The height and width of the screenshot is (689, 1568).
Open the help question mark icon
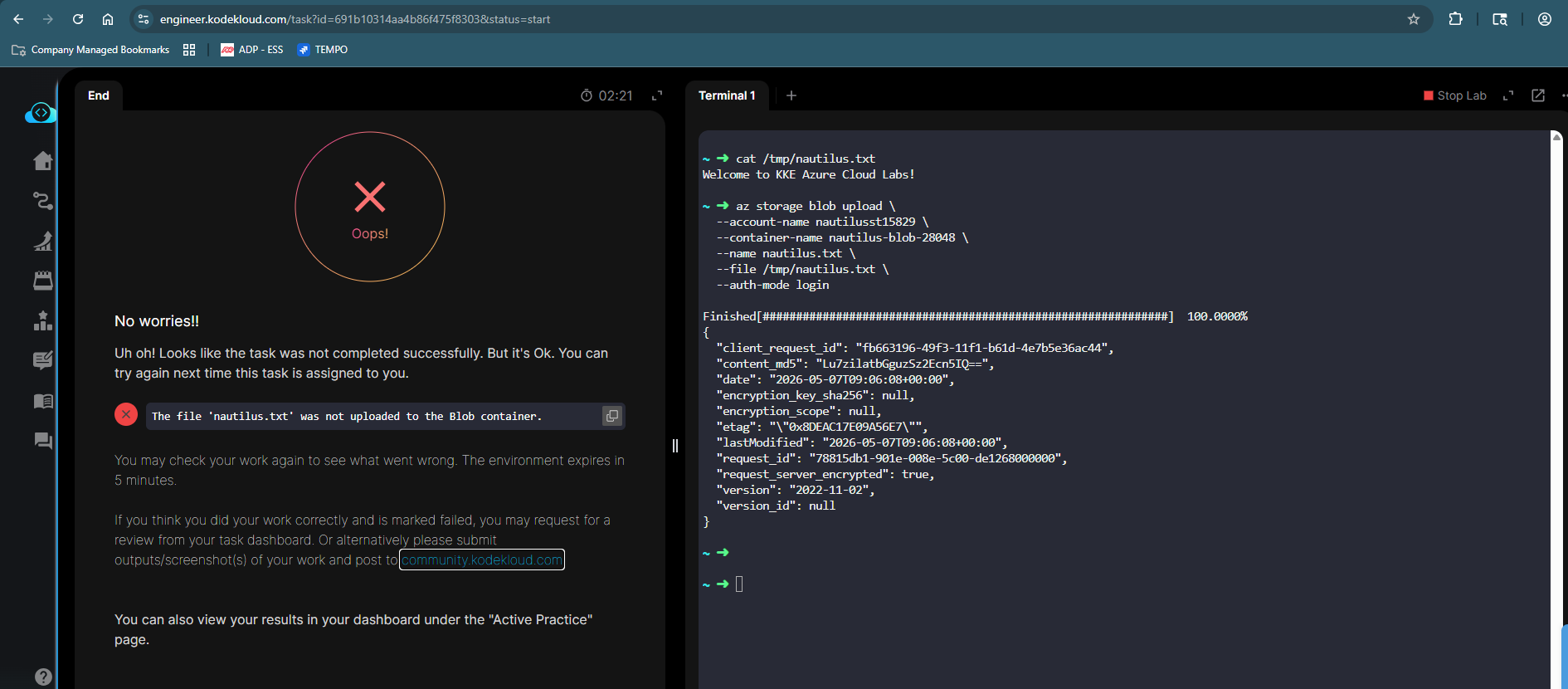(x=43, y=677)
